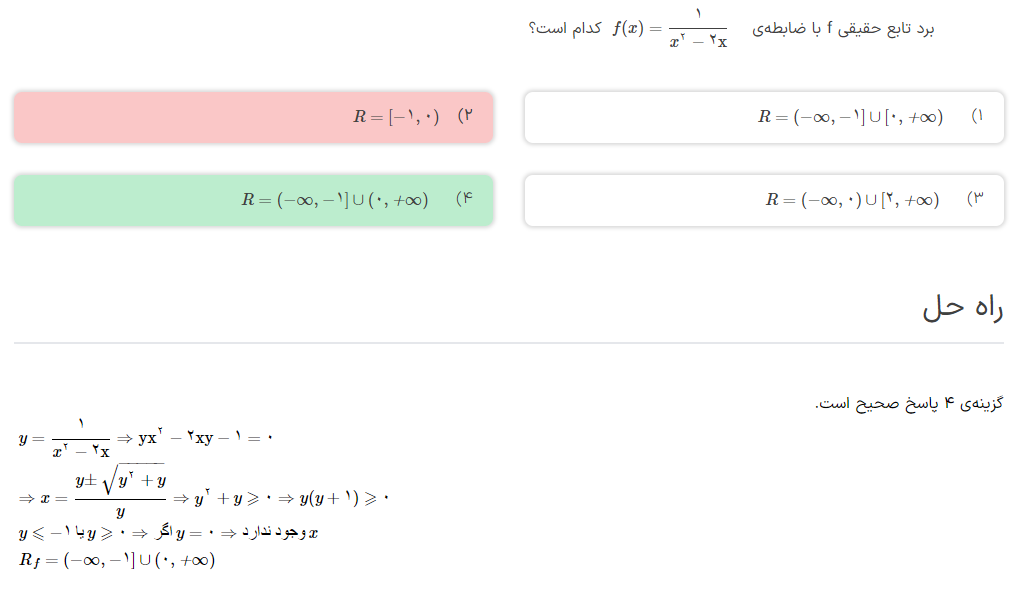The image size is (1024, 608).
Task: Click the f(x) fraction formula in question
Action: pyautogui.click(x=670, y=29)
